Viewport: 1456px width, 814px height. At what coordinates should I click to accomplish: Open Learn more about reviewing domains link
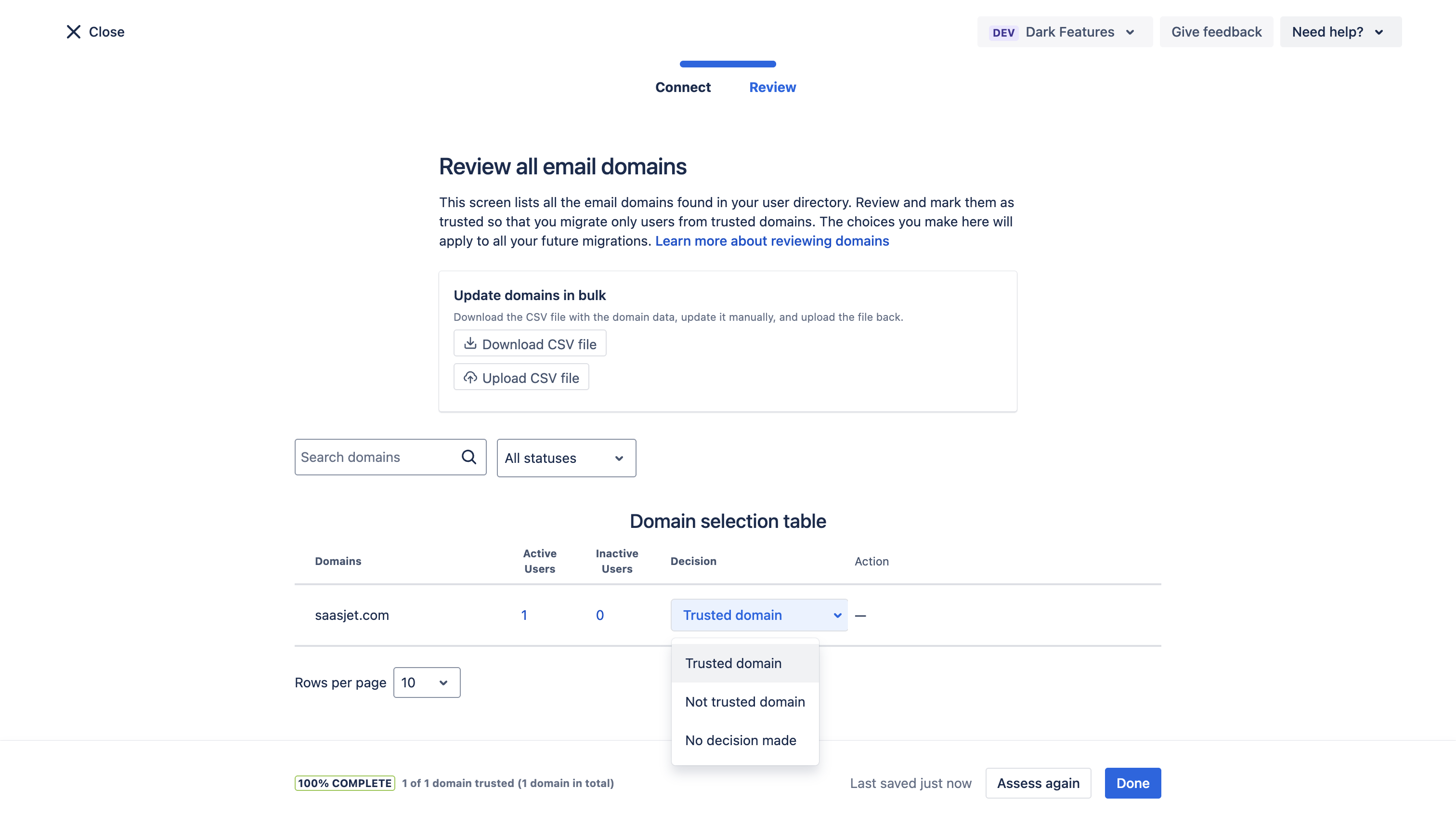[x=771, y=241]
